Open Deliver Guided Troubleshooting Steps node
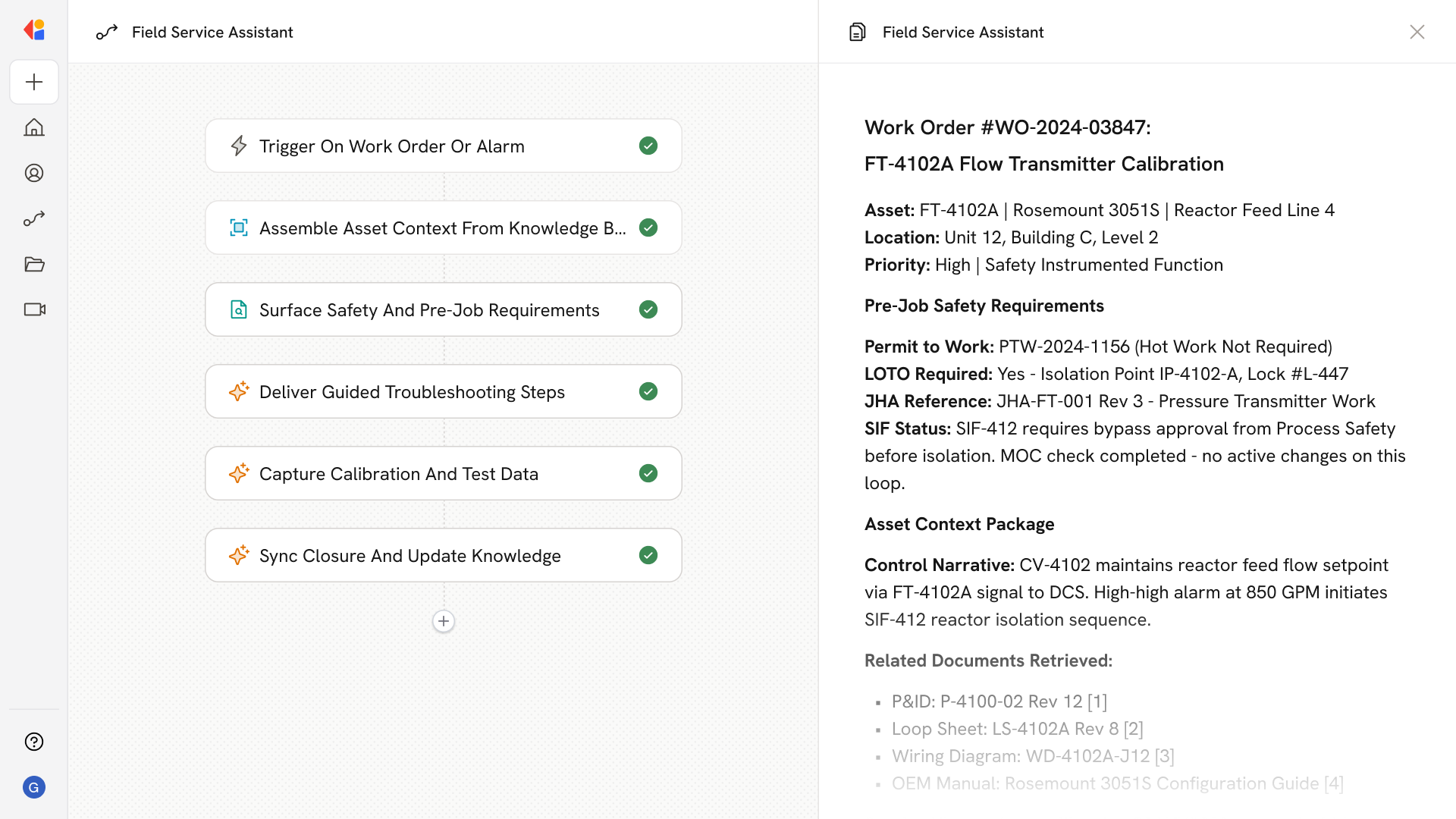The image size is (1456, 819). [412, 391]
